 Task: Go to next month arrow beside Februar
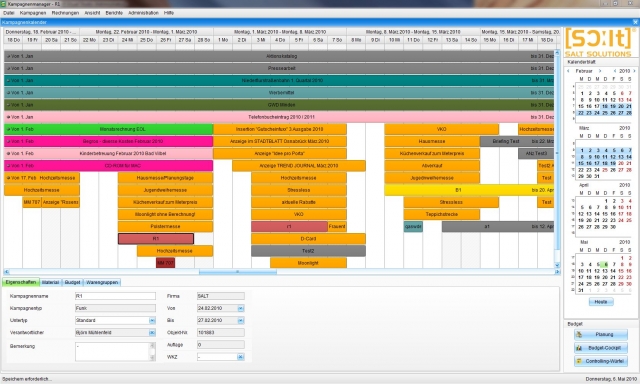600,71
